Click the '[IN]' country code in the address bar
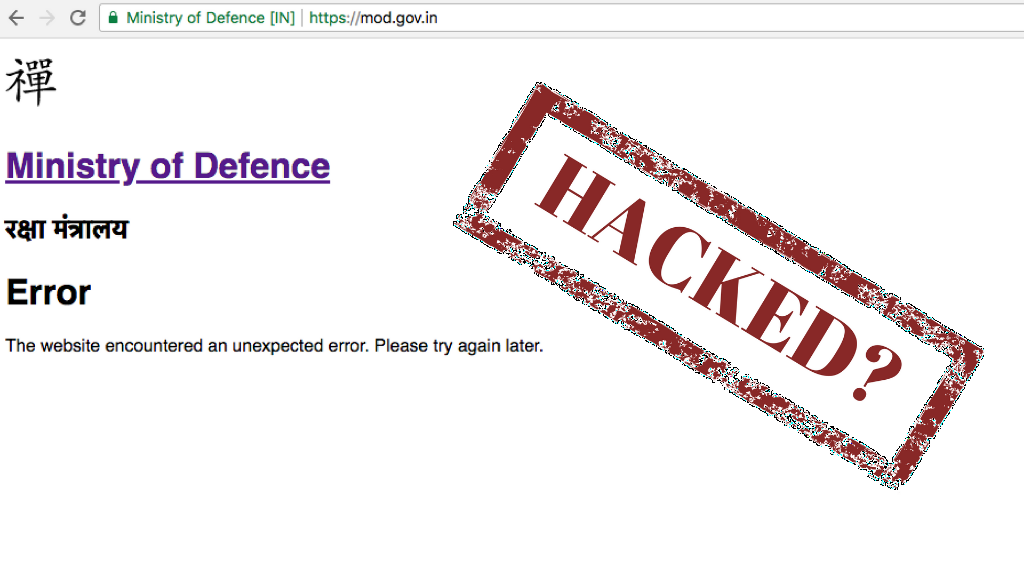Image resolution: width=1024 pixels, height=576 pixels. tap(282, 18)
